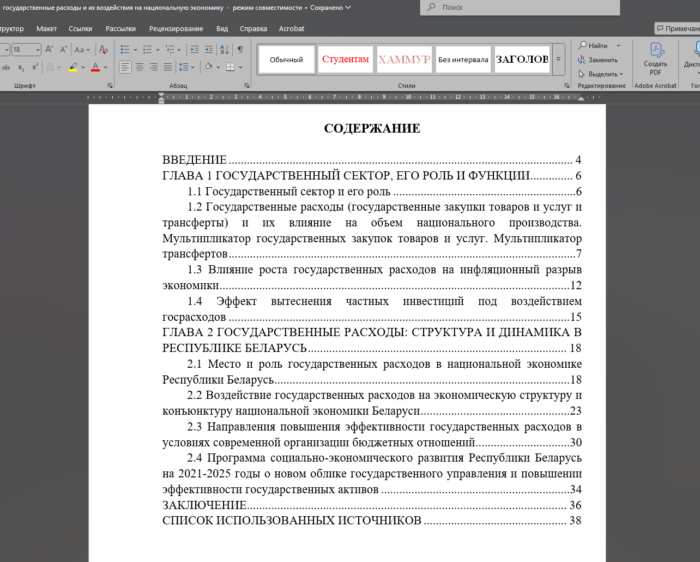This screenshot has width=700, height=562.
Task: Apply paragraph shading fill bucket
Action: coord(208,67)
